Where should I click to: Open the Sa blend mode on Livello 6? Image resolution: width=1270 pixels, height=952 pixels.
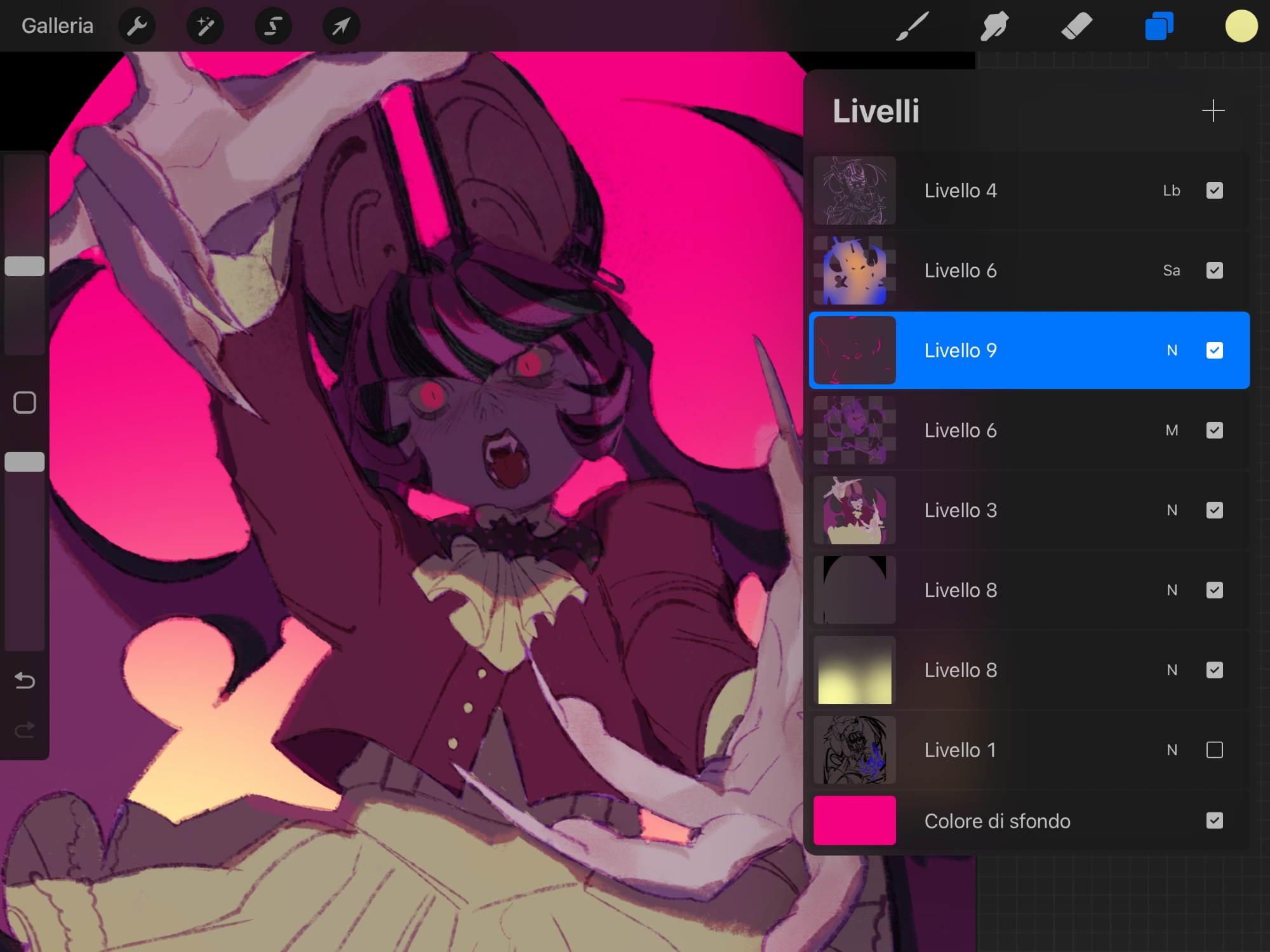(x=1172, y=270)
